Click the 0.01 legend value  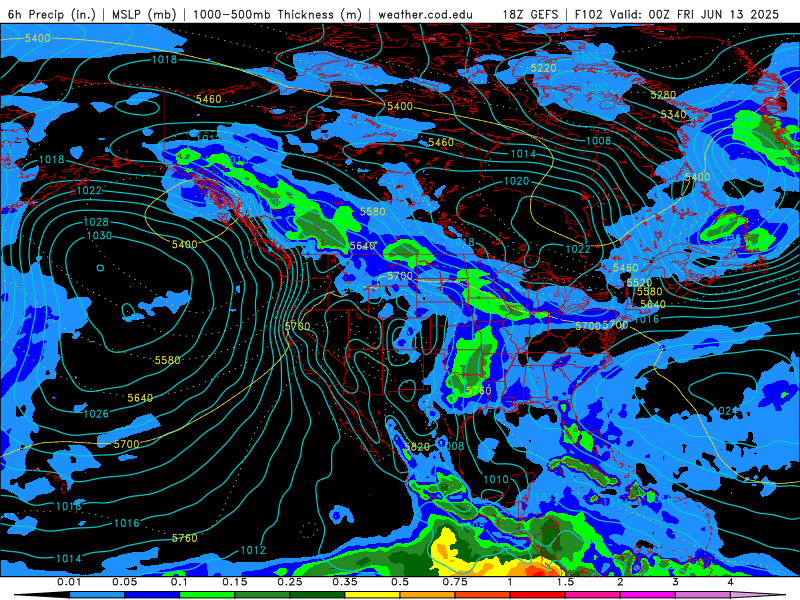[69, 582]
